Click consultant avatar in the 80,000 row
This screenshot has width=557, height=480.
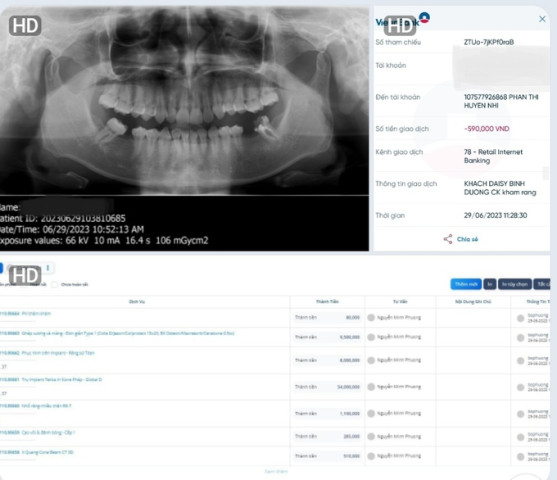tap(371, 317)
